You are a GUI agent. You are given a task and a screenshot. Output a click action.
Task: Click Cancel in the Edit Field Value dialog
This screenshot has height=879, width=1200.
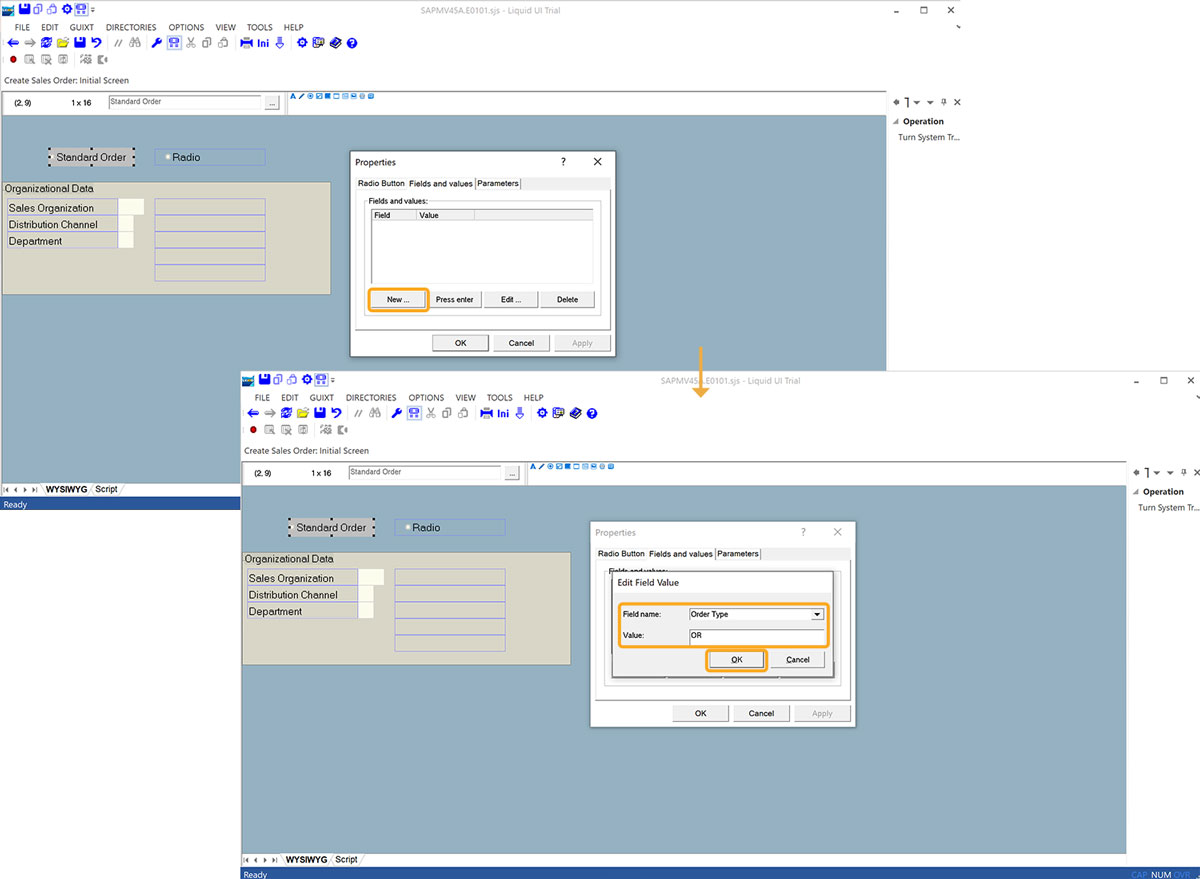798,660
